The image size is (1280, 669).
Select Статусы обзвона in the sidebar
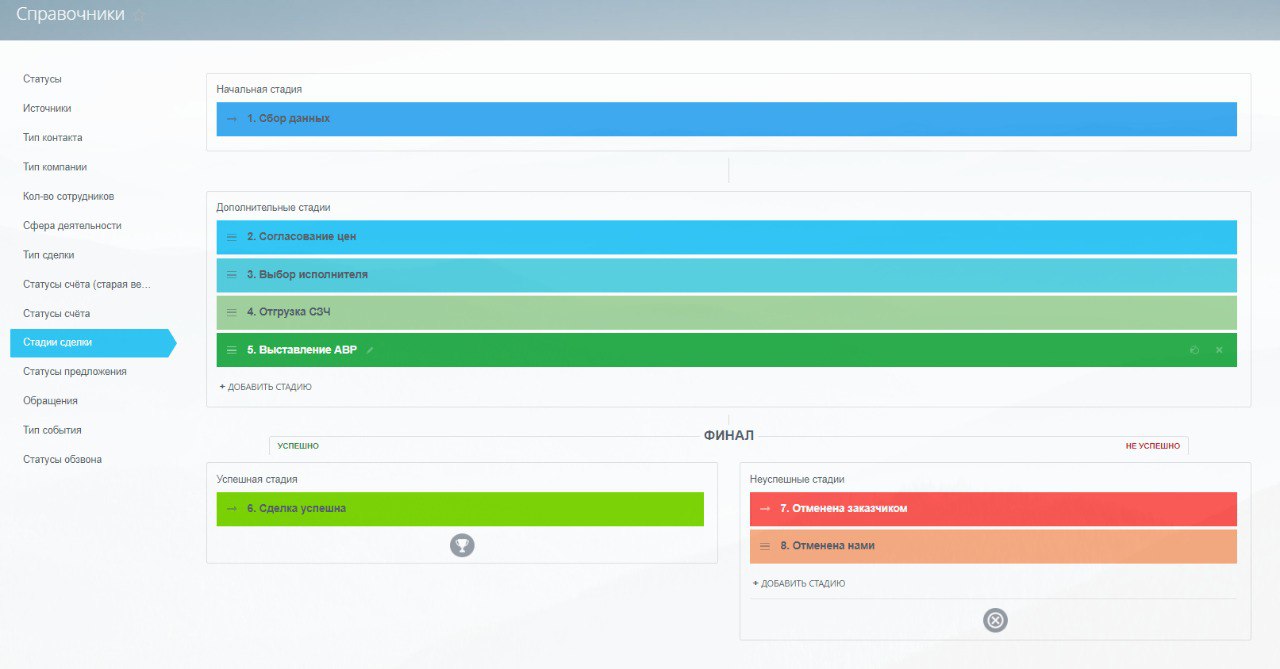point(62,460)
